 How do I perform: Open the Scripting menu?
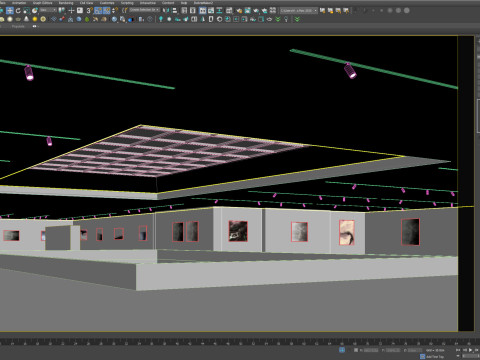click(127, 3)
